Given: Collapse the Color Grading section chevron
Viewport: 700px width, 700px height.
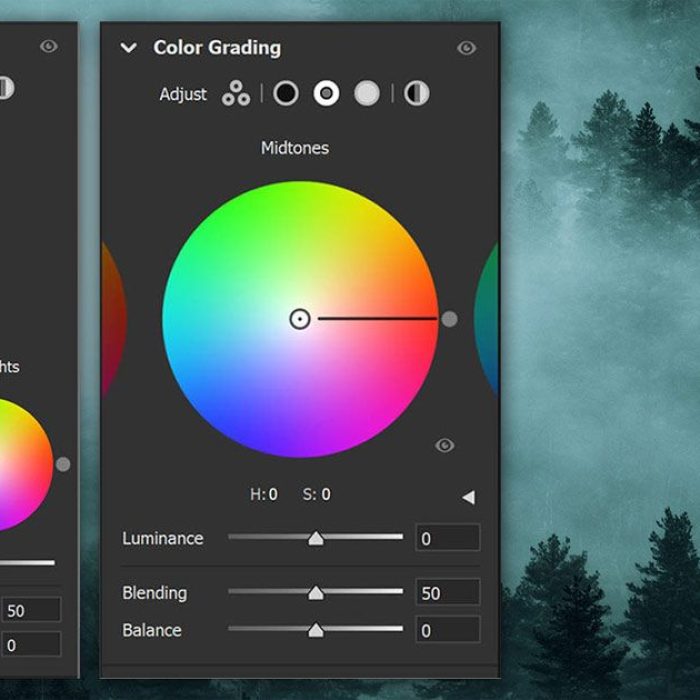Looking at the screenshot, I should tap(128, 48).
